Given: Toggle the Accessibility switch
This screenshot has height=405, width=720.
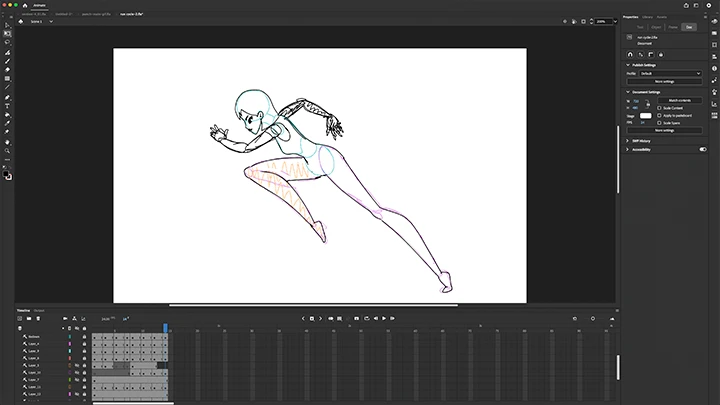Looking at the screenshot, I should 702,149.
